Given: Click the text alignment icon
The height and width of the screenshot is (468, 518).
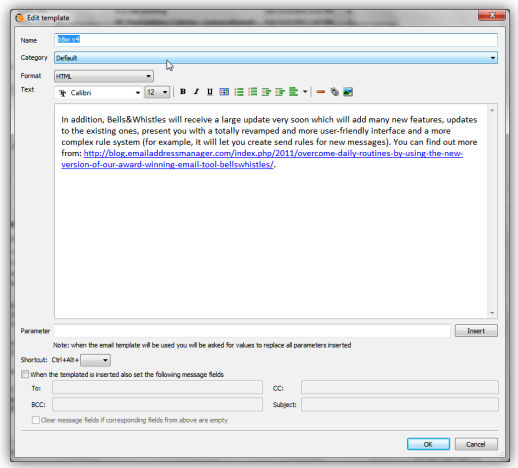Looking at the screenshot, I should pos(293,92).
